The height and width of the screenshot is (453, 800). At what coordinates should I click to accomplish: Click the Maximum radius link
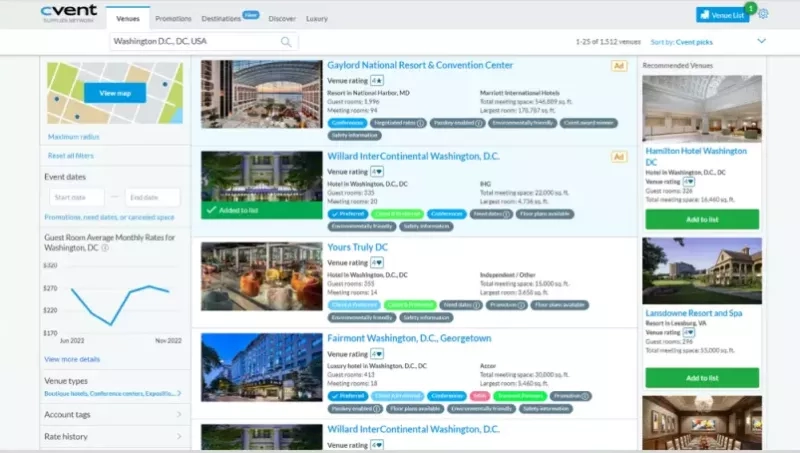coord(73,137)
